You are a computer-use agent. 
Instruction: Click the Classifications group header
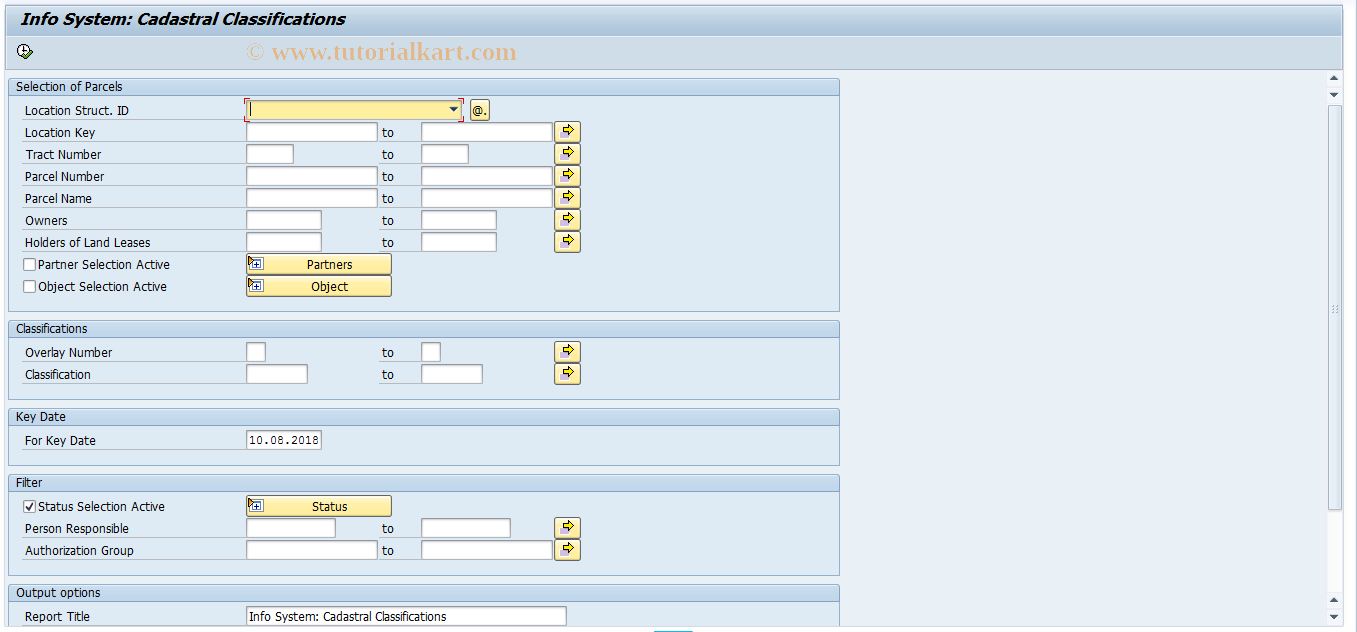[x=423, y=329]
